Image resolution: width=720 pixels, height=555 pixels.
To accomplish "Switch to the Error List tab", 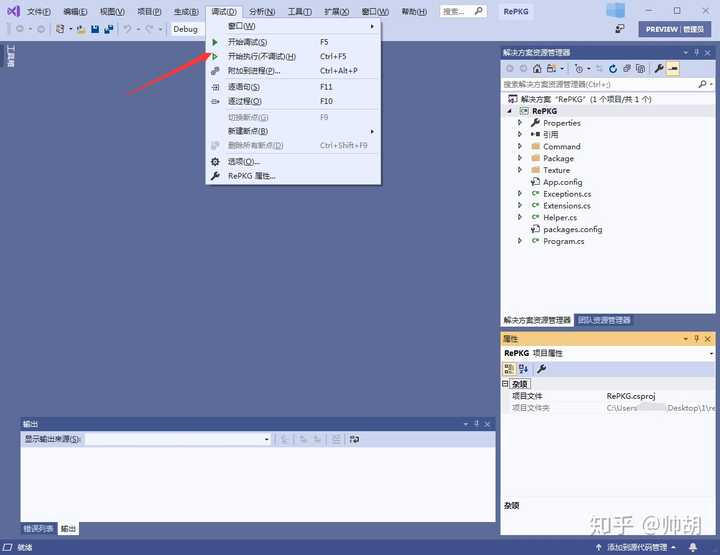I will [x=38, y=529].
